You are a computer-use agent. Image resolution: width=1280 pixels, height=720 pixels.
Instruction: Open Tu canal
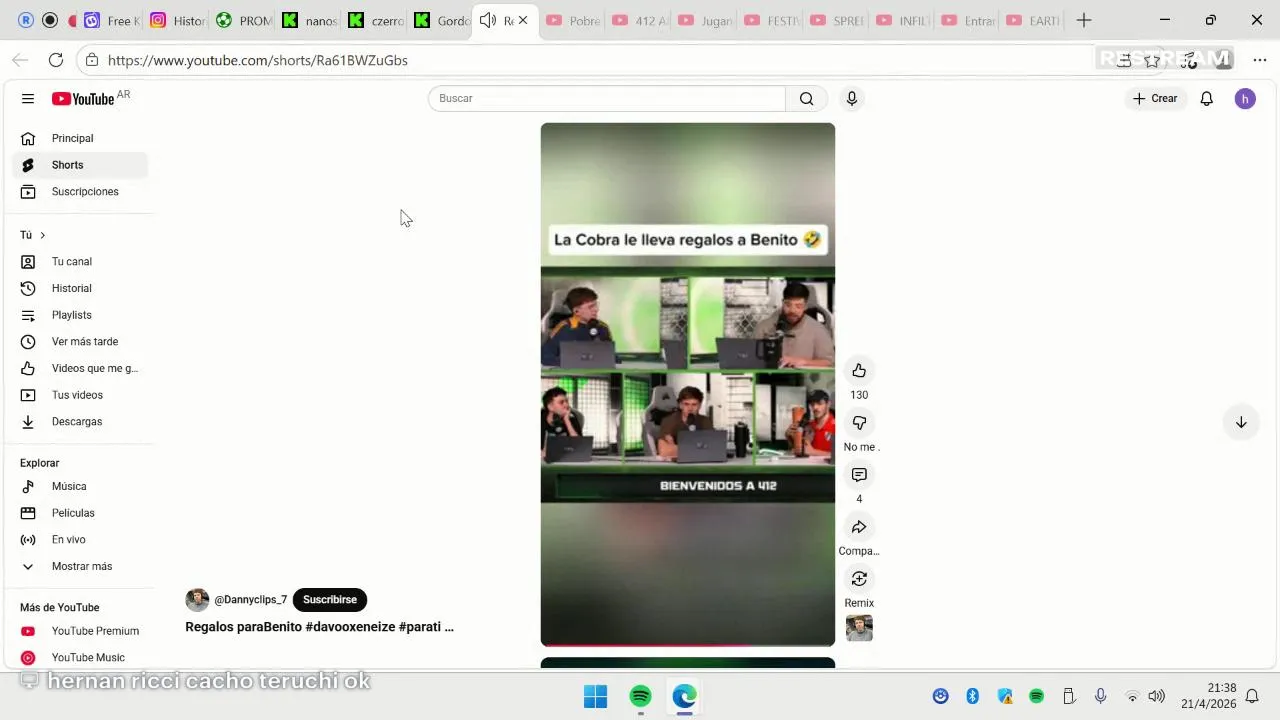pyautogui.click(x=80, y=261)
